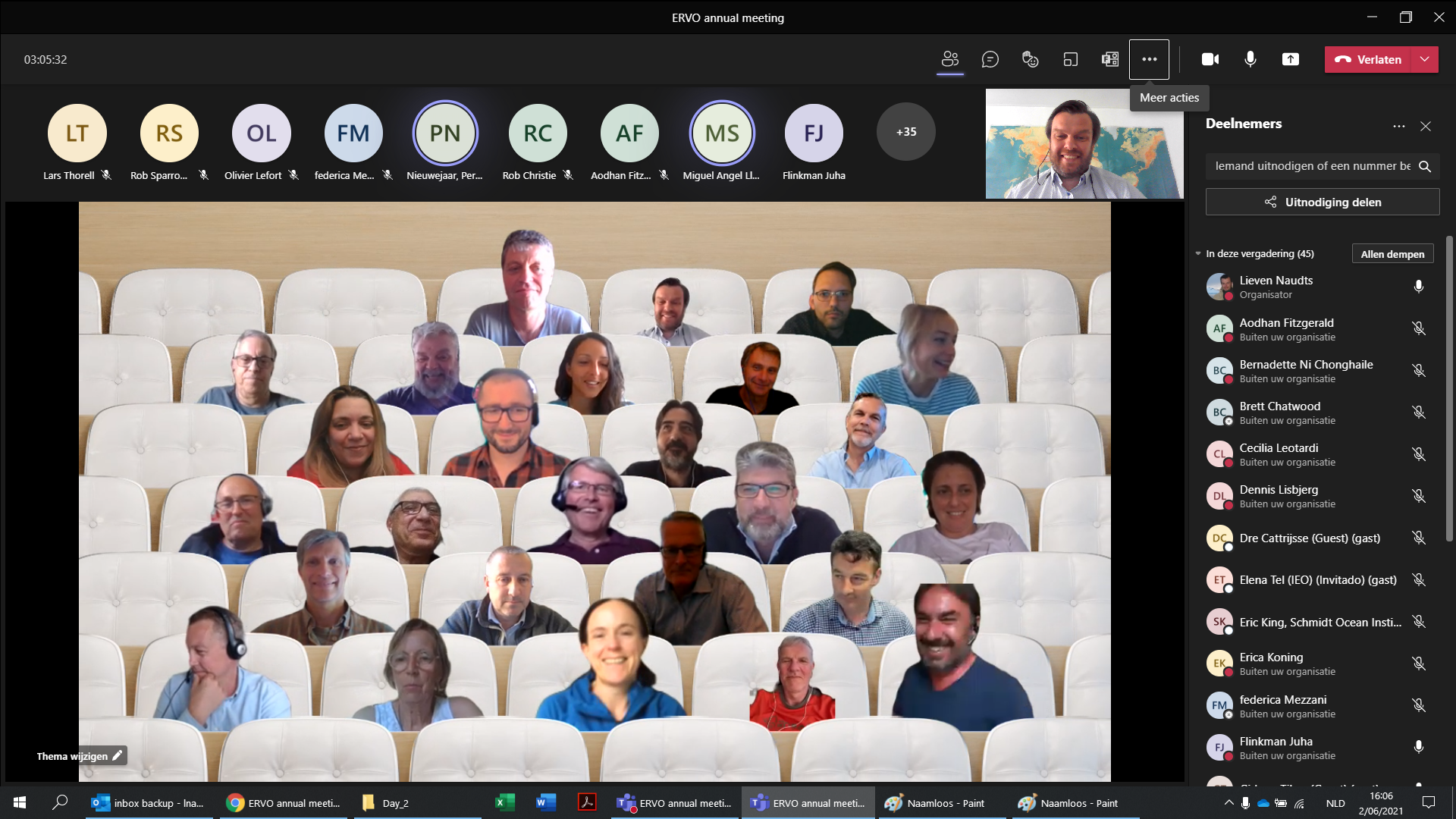Click the search icon in invite field

pos(1425,166)
